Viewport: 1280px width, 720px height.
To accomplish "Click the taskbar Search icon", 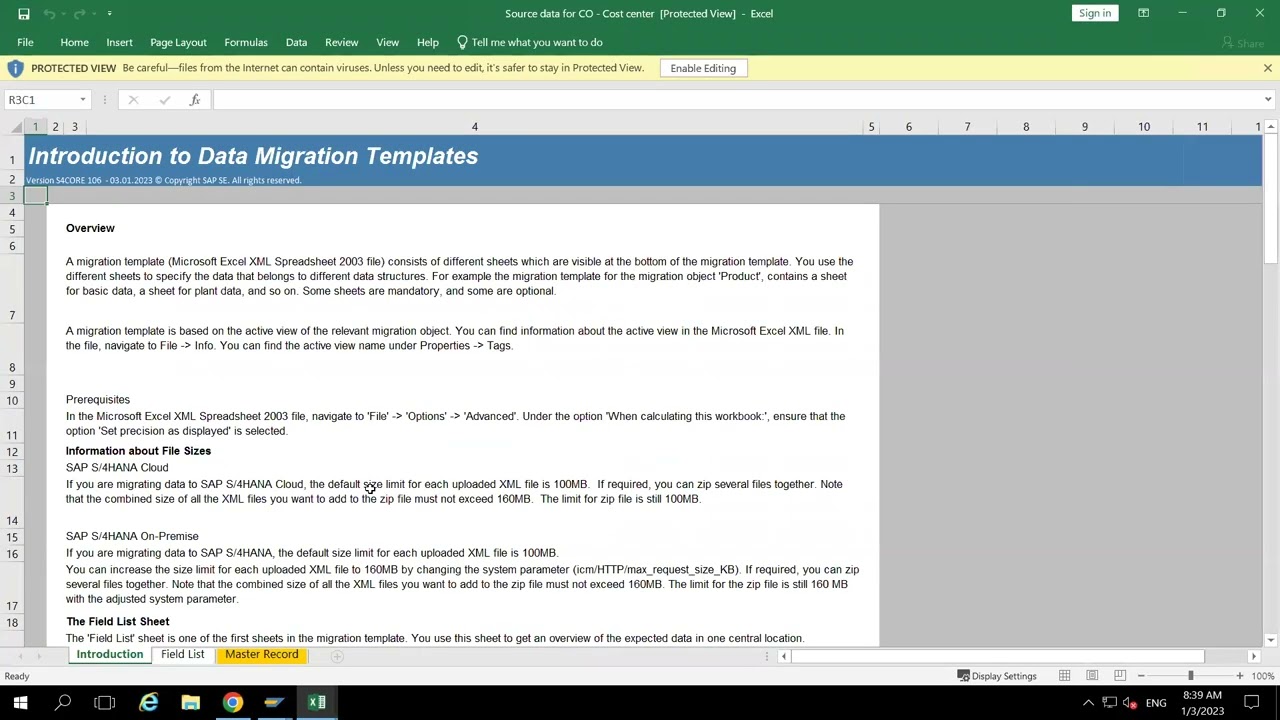I will (63, 702).
